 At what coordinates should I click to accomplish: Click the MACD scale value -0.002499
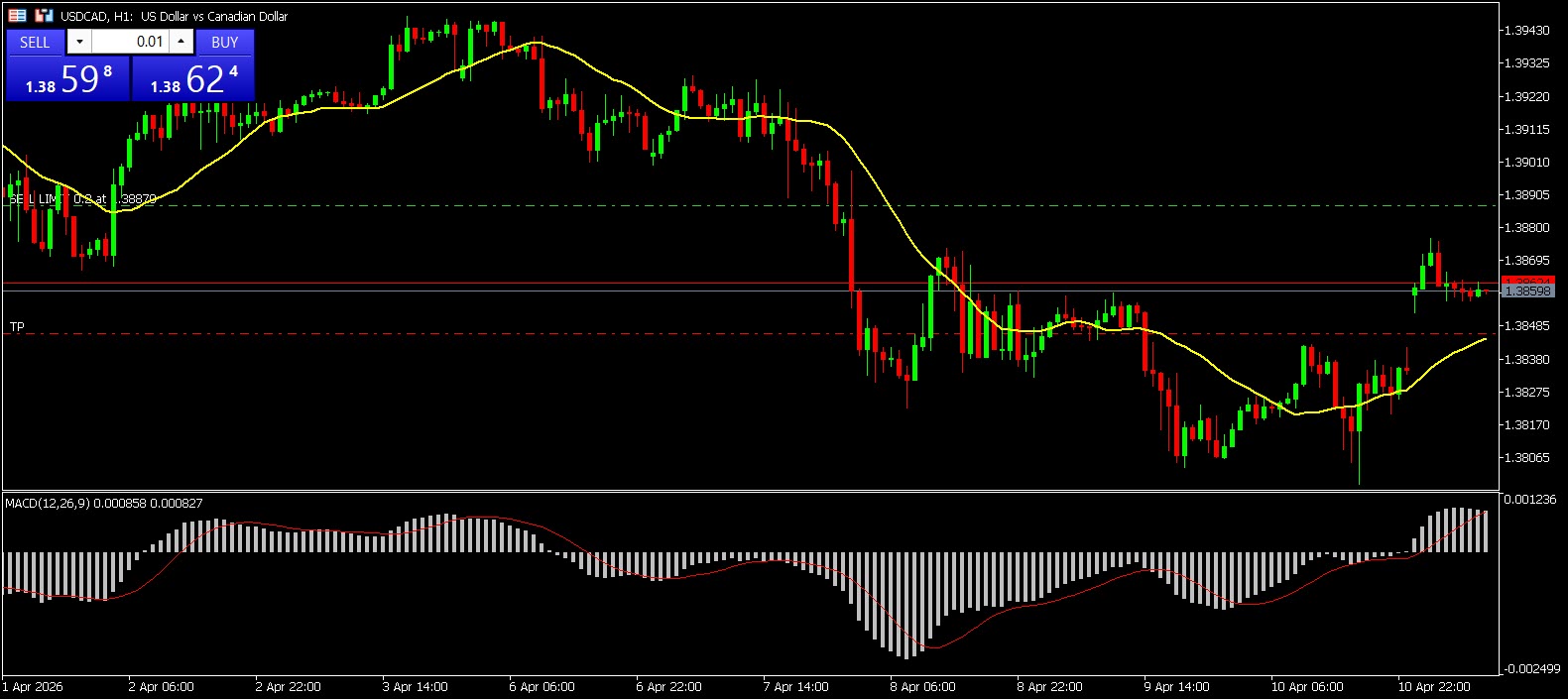[x=1532, y=669]
